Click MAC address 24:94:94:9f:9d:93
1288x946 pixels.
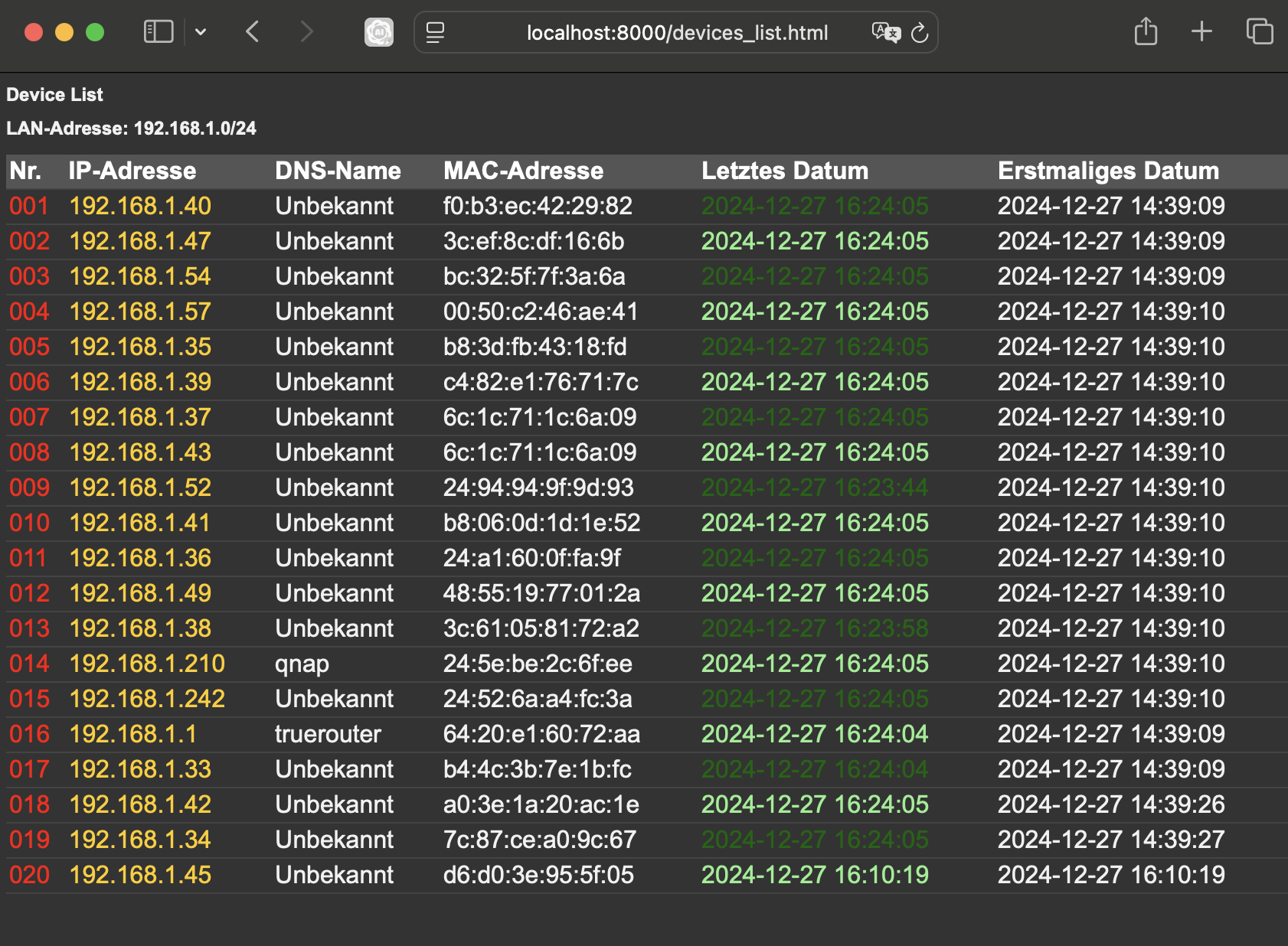(539, 488)
